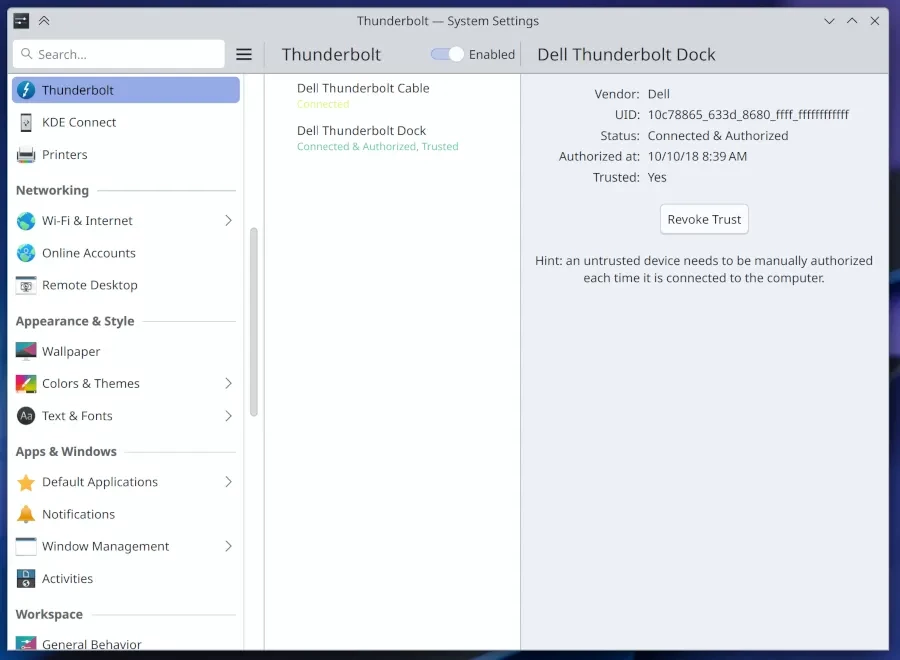900x660 pixels.
Task: Open the Online Accounts settings page
Action: 89,253
